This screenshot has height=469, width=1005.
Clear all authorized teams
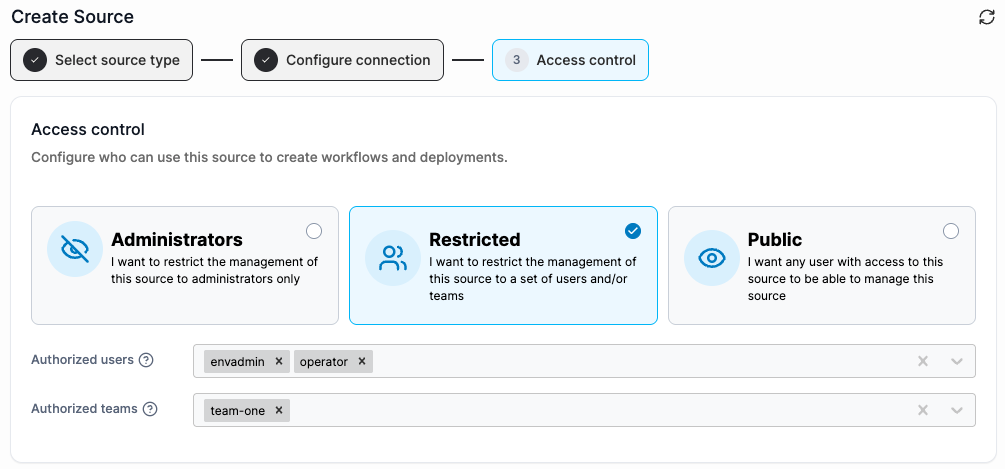(923, 410)
